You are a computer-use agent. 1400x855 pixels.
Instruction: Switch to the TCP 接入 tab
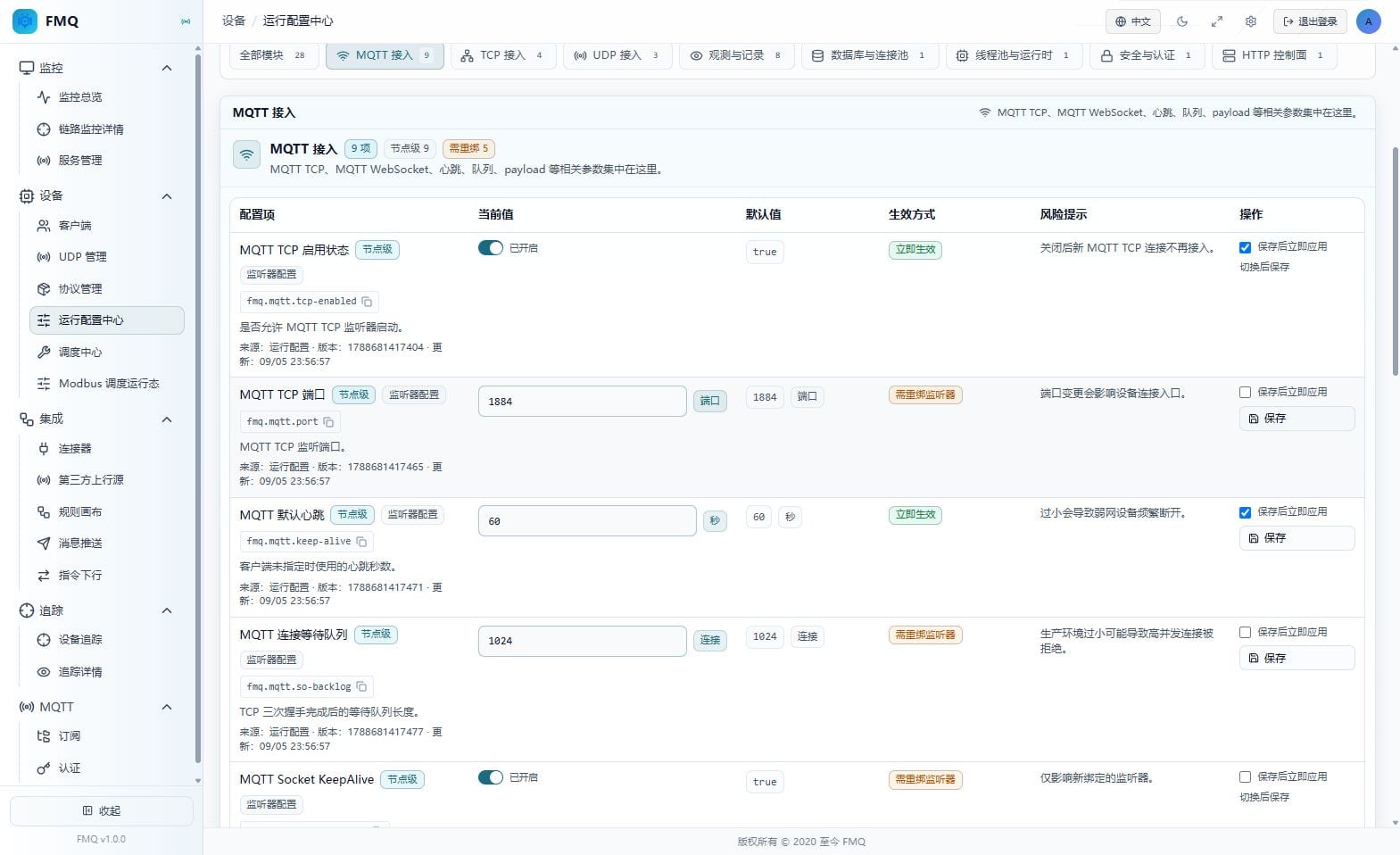tap(503, 55)
